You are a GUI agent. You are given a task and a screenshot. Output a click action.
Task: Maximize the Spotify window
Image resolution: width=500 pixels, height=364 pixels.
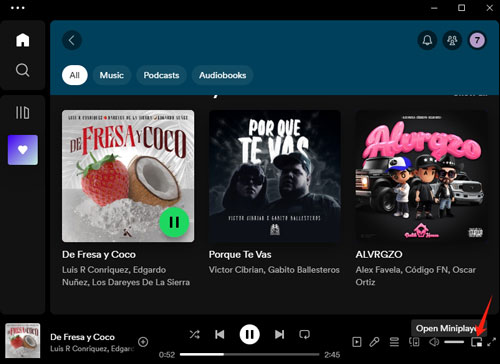462,8
